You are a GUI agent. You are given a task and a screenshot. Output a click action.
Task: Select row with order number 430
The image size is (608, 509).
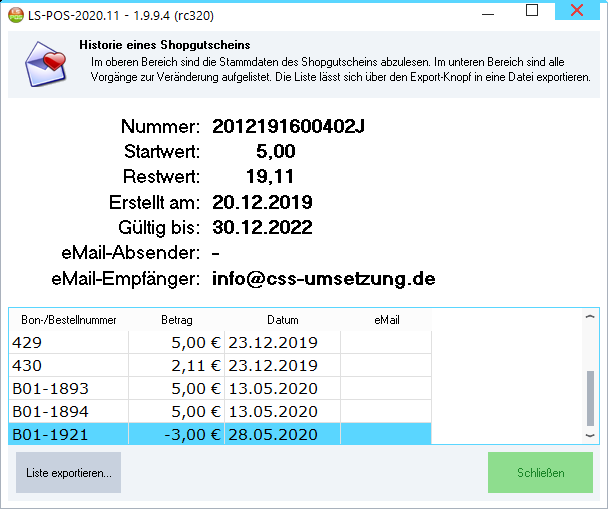[x=220, y=365]
